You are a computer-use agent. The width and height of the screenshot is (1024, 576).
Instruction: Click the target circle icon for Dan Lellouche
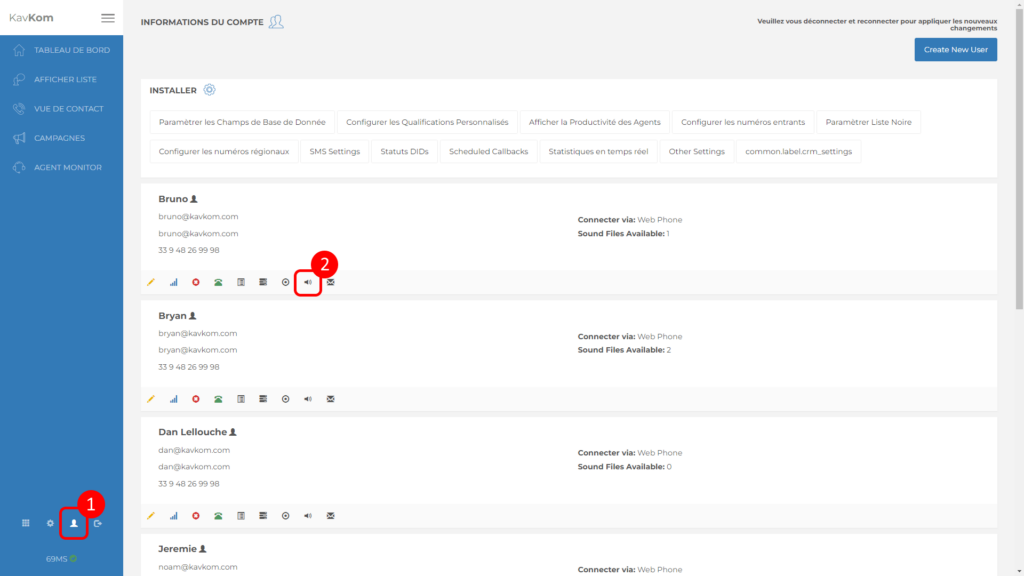(285, 516)
